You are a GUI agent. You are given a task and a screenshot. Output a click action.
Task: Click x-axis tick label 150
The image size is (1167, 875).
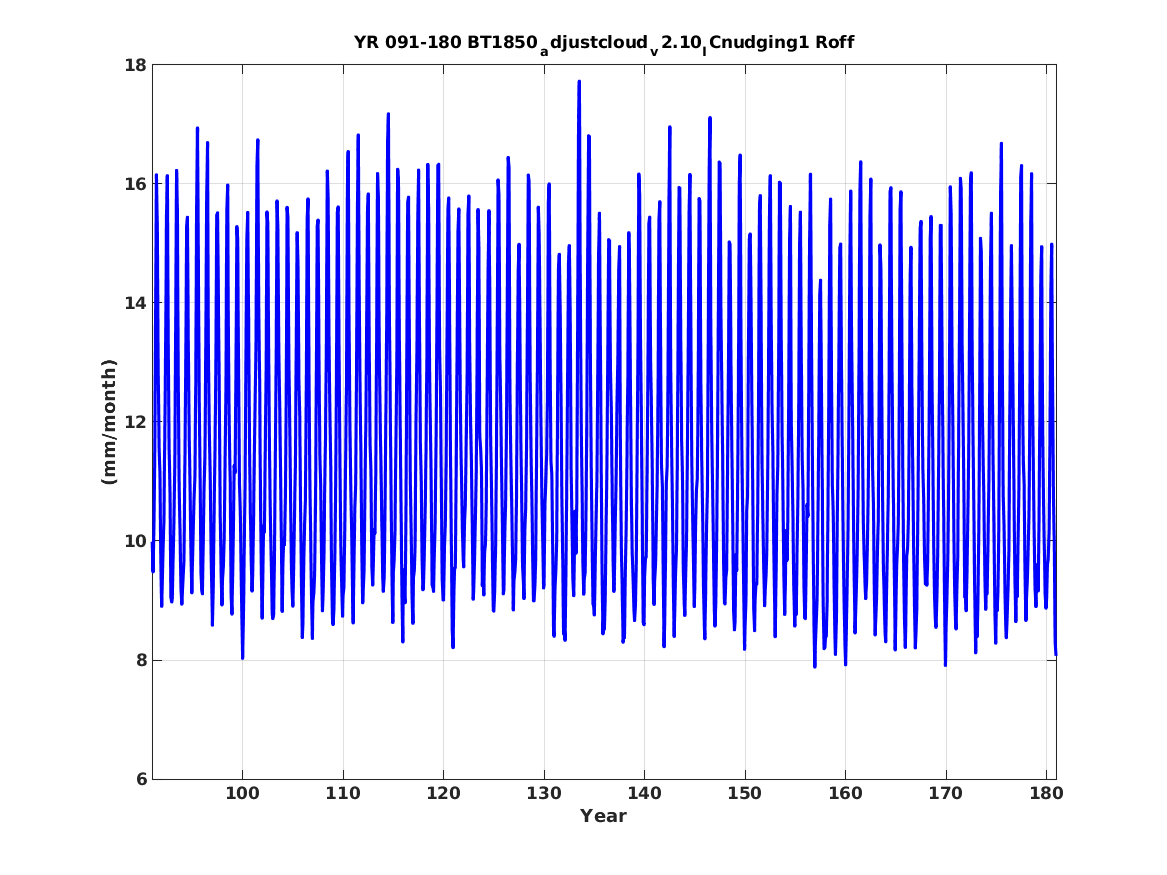tap(744, 794)
